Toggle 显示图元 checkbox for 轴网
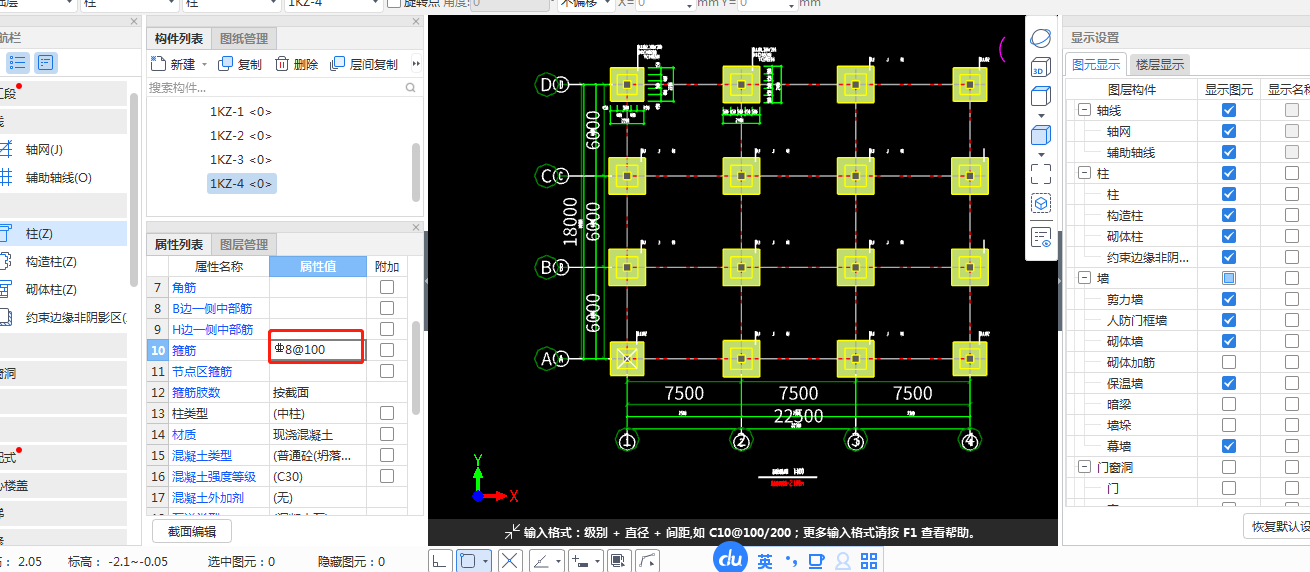The width and height of the screenshot is (1310, 572). click(1229, 131)
